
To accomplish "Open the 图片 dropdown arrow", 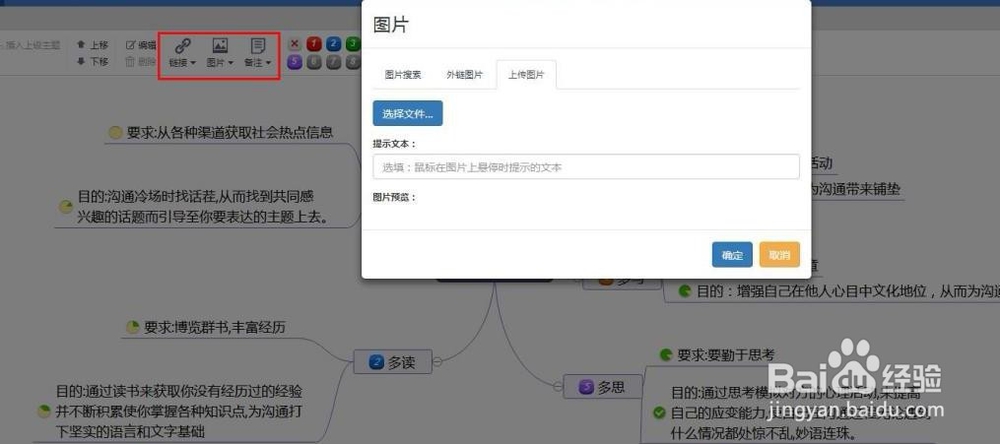I will click(230, 63).
